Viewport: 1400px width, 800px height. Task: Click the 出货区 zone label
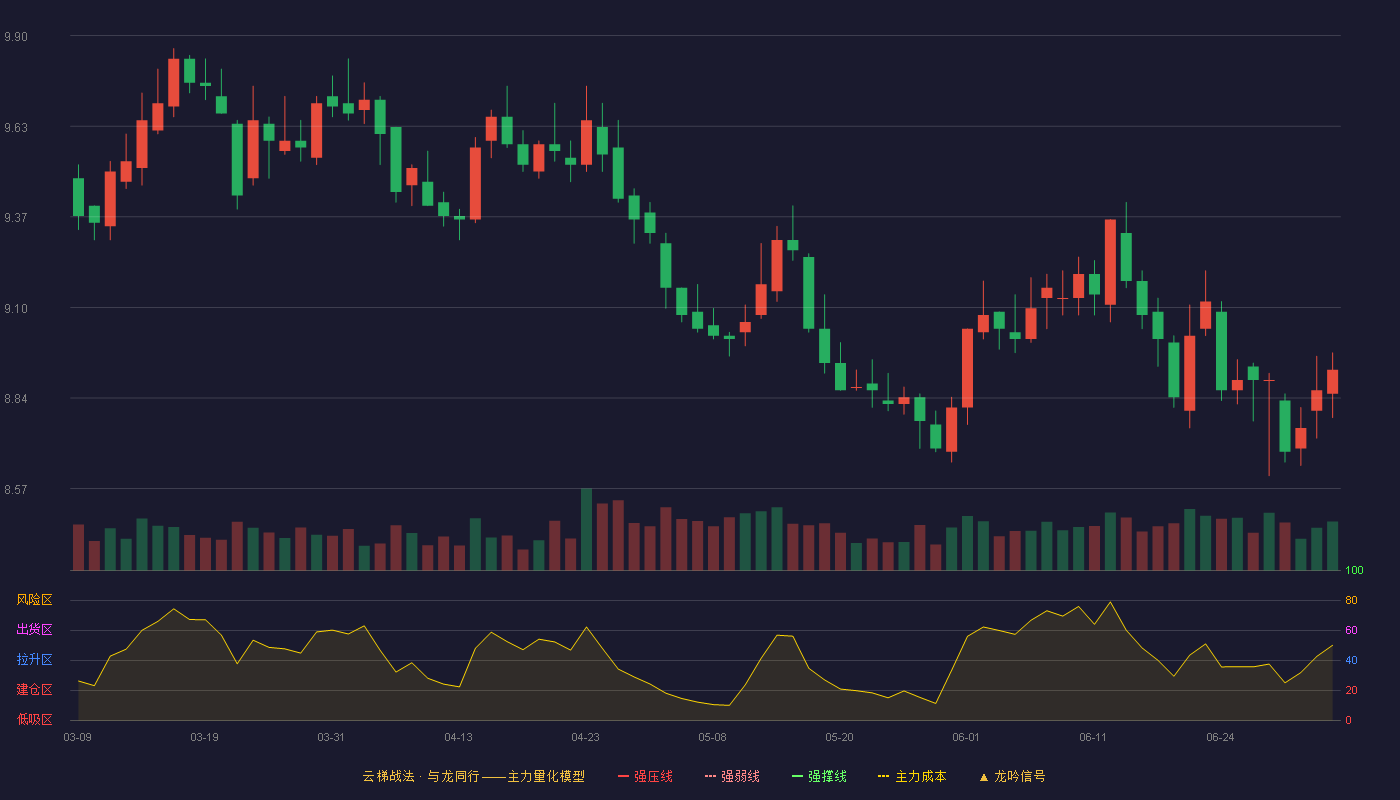point(34,630)
